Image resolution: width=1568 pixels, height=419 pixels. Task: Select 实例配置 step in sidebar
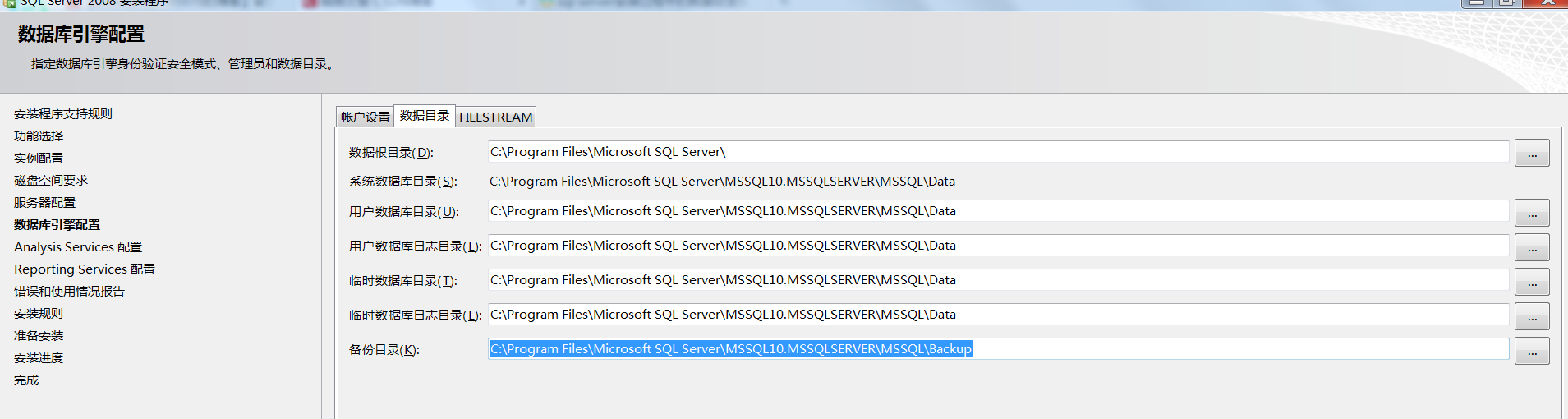tap(39, 159)
